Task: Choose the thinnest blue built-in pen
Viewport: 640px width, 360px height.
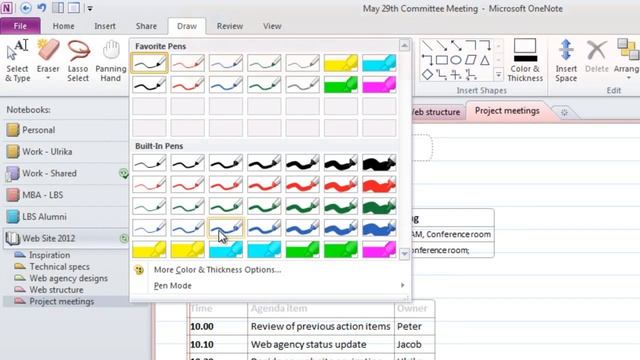Action: click(149, 228)
